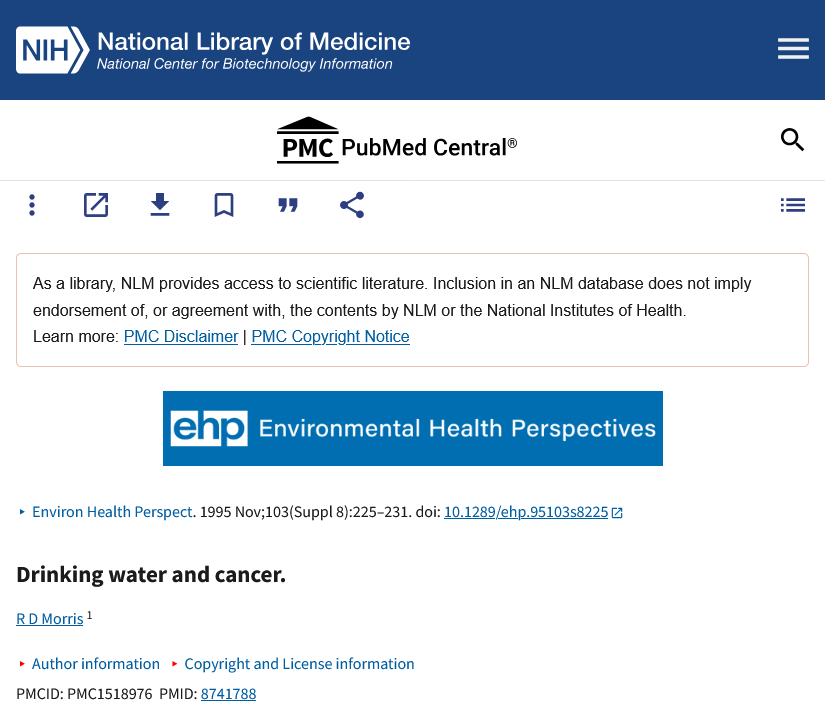Image resolution: width=825 pixels, height=727 pixels.
Task: Open the three-dot more options menu
Action: [x=32, y=205]
